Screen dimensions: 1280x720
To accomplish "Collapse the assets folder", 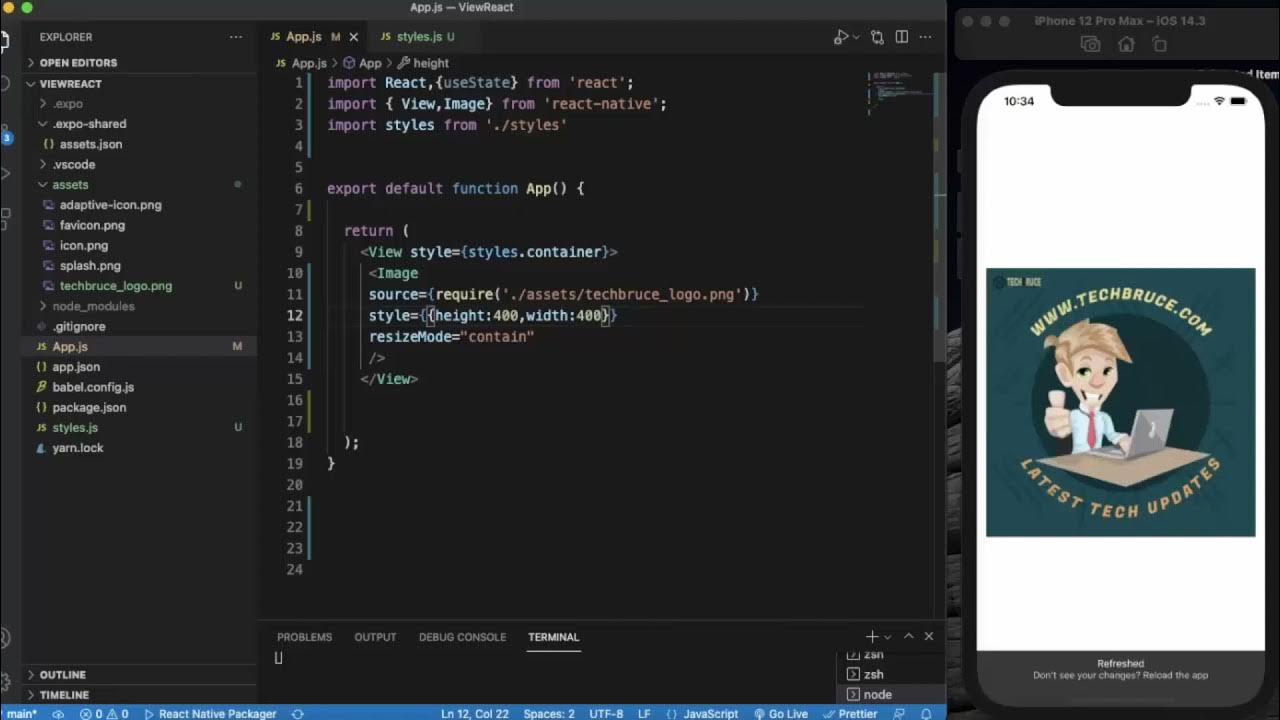I will click(x=138, y=185).
